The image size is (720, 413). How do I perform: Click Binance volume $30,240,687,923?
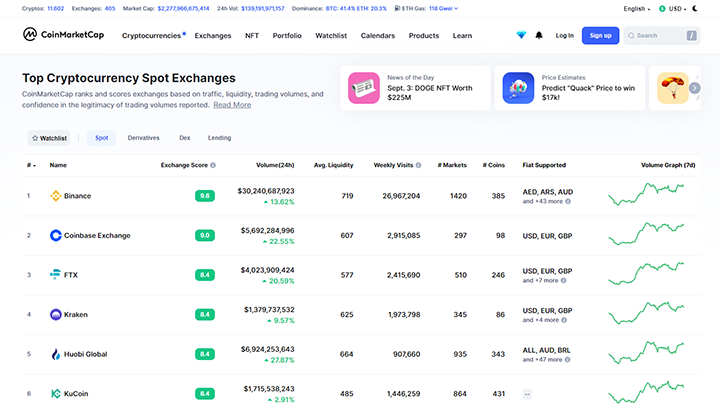(x=266, y=191)
